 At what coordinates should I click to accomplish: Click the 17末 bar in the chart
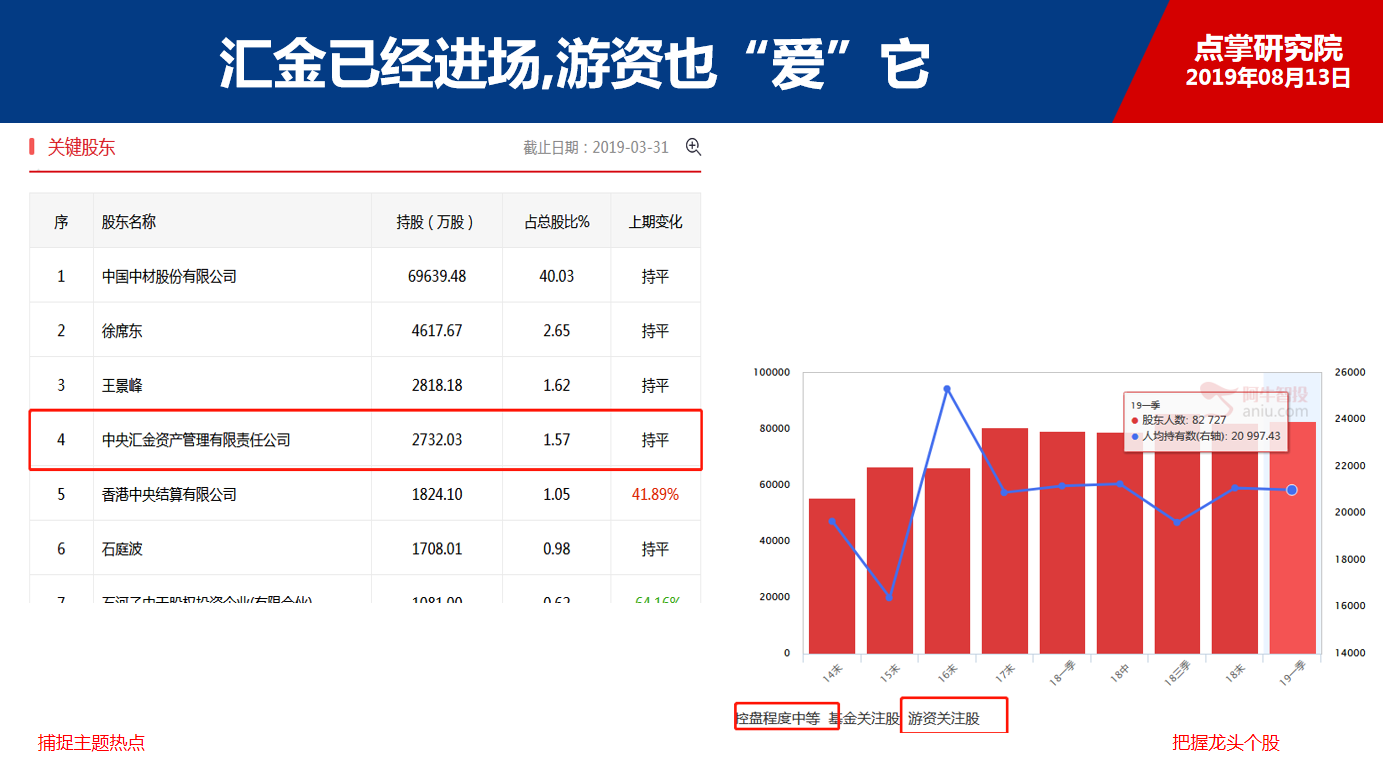pos(1005,540)
